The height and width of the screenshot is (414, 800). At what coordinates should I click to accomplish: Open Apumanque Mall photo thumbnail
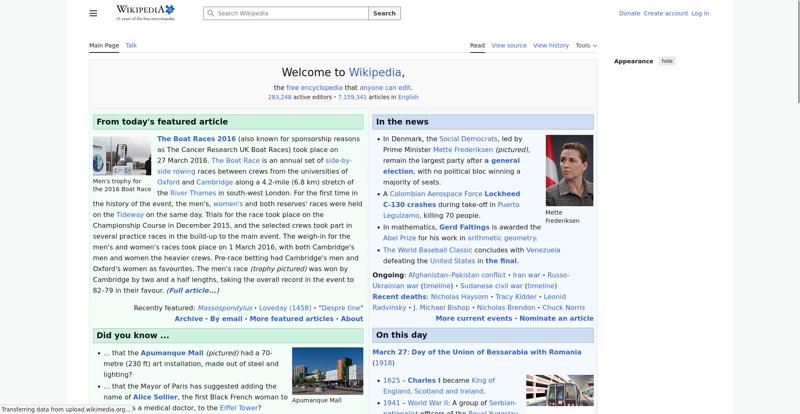click(327, 371)
